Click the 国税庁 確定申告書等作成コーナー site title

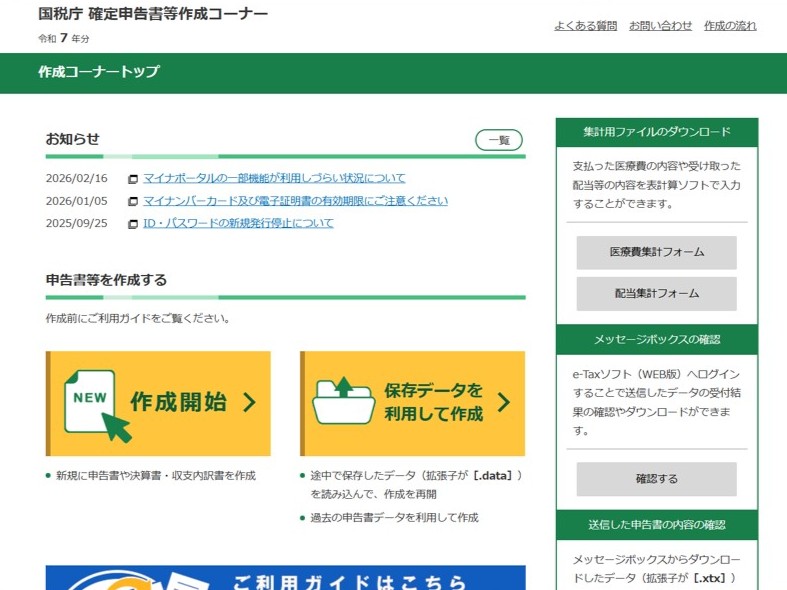pyautogui.click(x=153, y=14)
